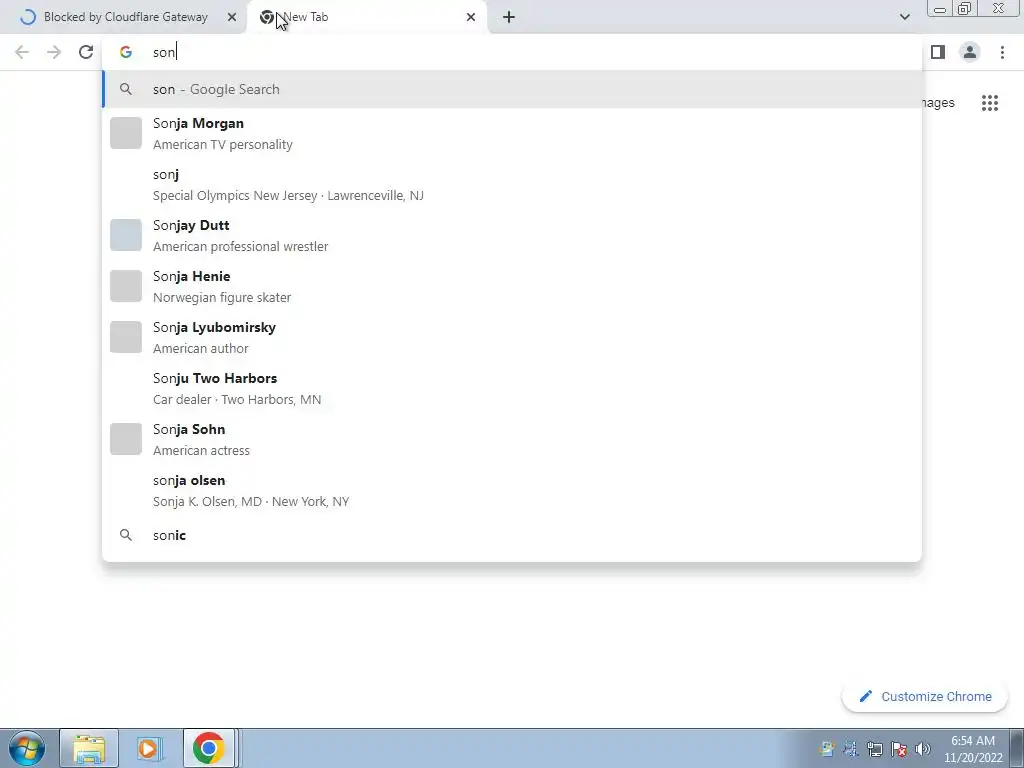Focus the address bar containing 'son'
The image size is (1024, 768).
click(512, 52)
